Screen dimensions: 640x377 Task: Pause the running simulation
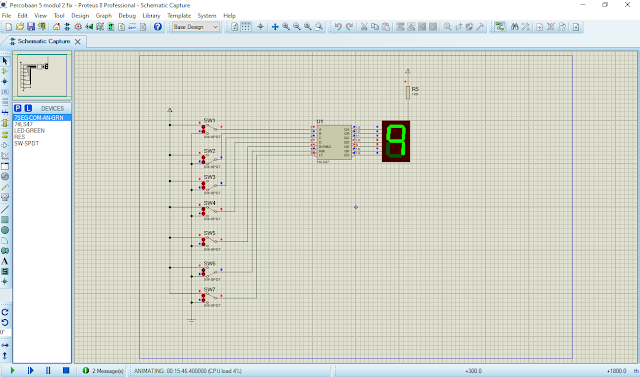[x=48, y=370]
